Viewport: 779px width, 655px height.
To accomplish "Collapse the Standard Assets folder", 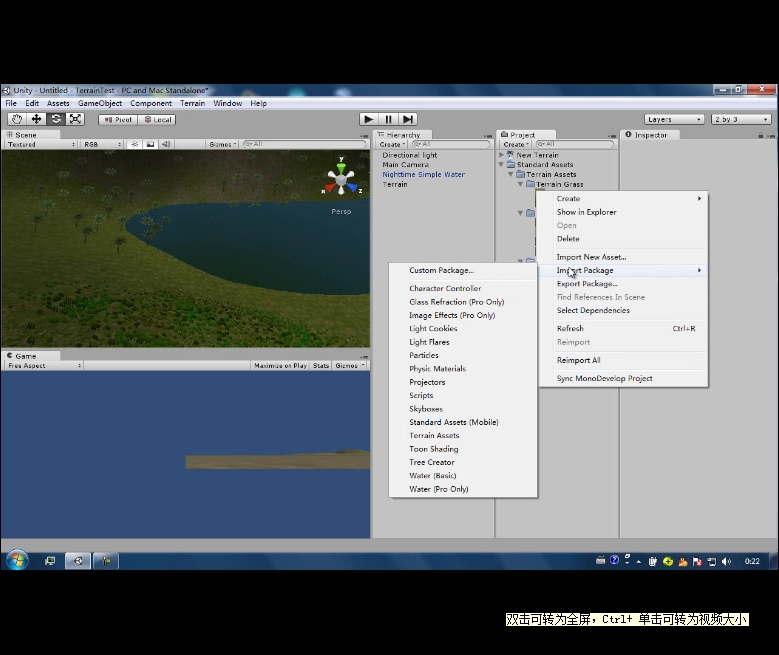I will click(501, 164).
